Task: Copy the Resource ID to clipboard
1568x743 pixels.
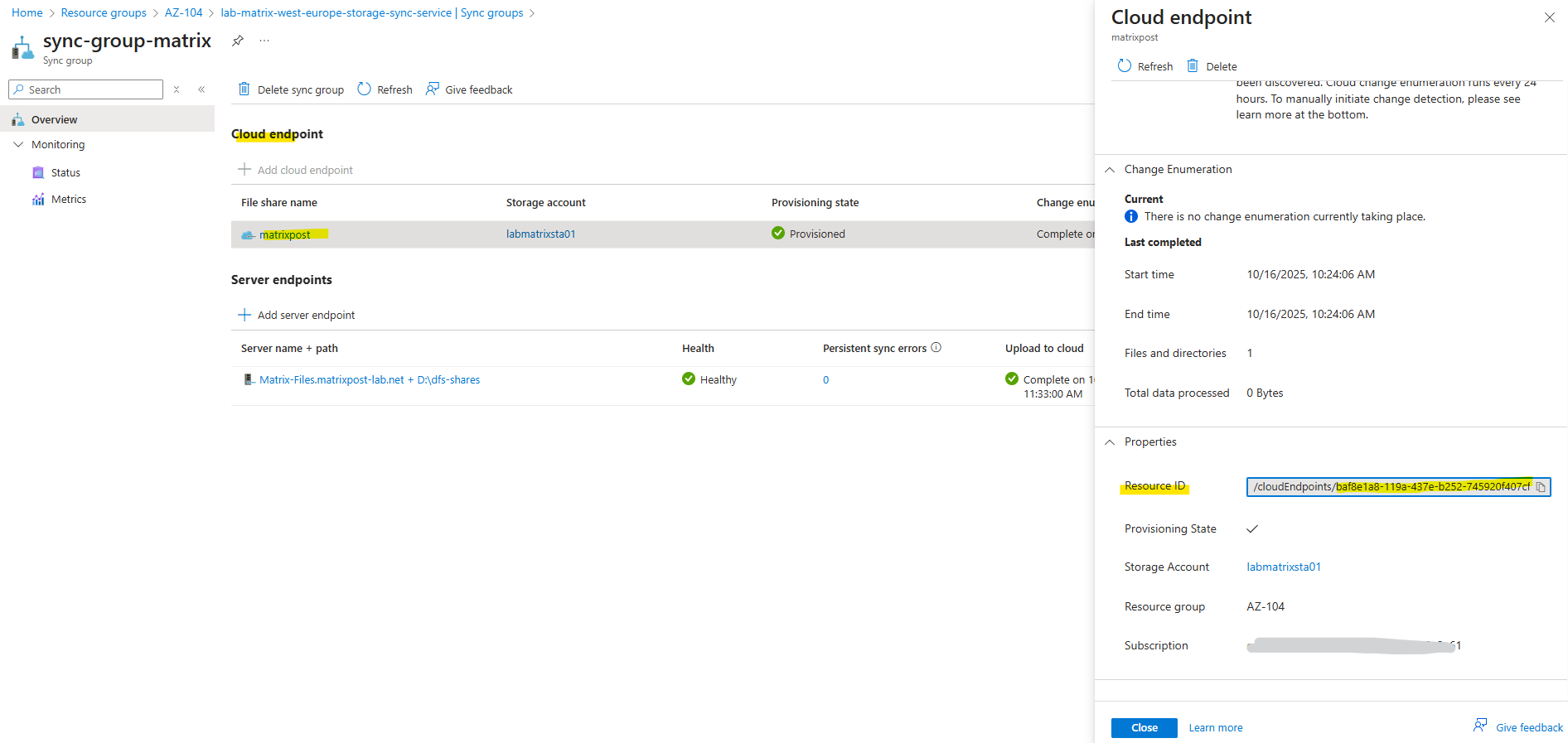Action: (x=1541, y=487)
